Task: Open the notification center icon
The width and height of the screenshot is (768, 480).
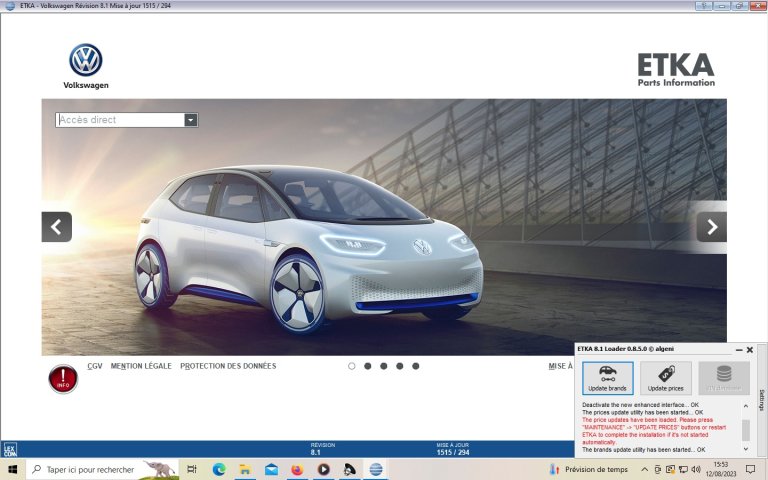Action: click(x=750, y=469)
